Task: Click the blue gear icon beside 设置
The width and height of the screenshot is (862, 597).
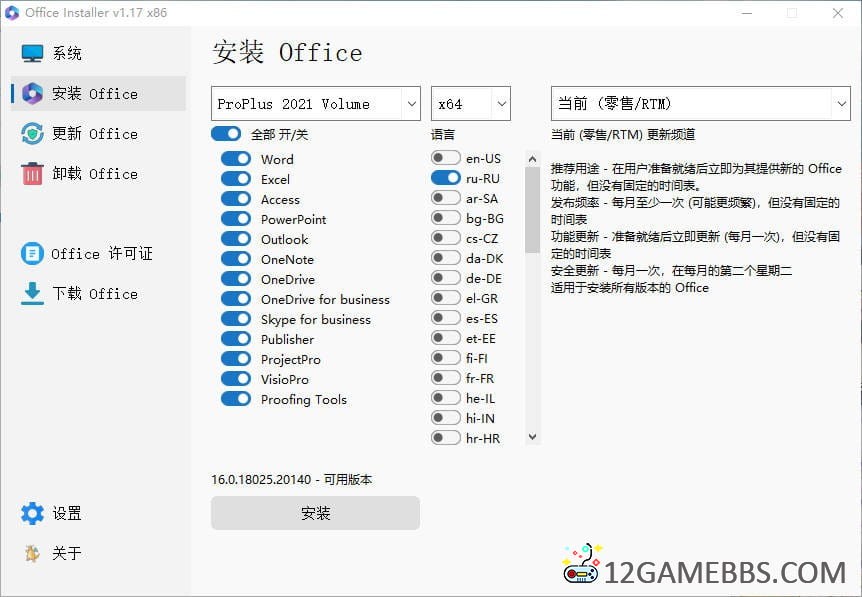Action: tap(32, 513)
